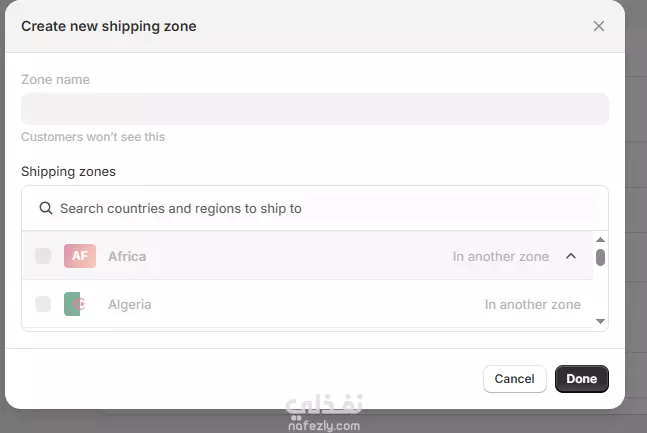Tick the Africa checkbox
This screenshot has height=433, width=647.
coord(43,256)
